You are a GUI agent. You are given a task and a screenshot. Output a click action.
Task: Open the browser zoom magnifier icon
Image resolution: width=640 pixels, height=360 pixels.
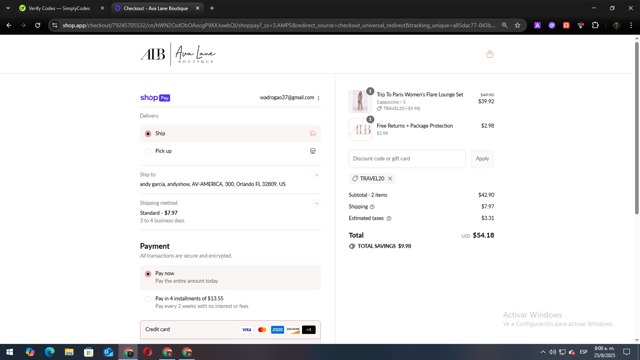[504, 25]
